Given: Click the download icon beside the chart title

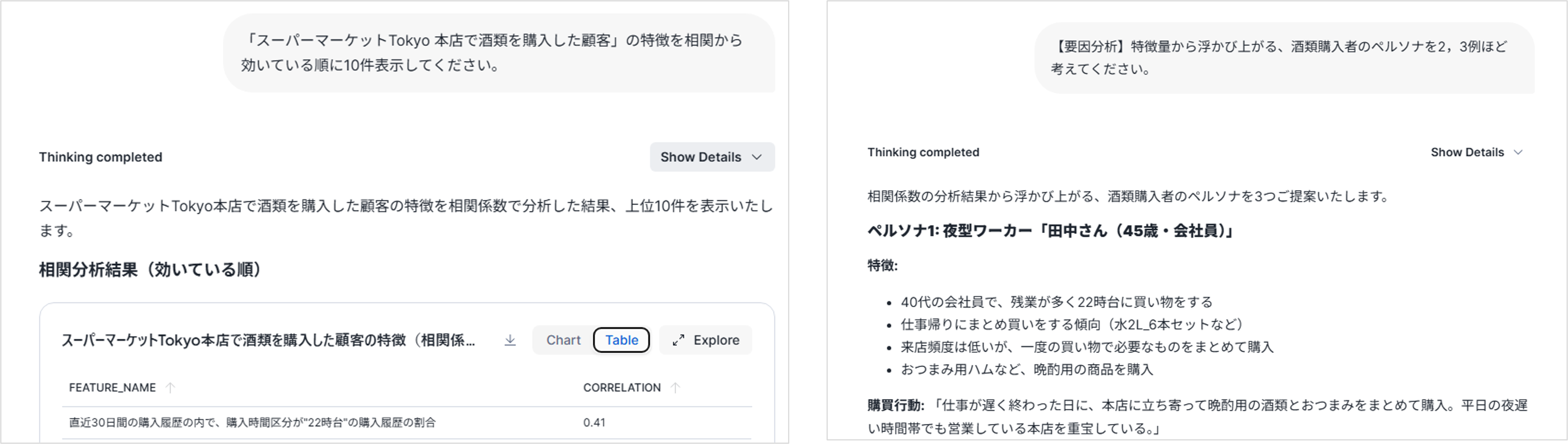Looking at the screenshot, I should pos(510,340).
